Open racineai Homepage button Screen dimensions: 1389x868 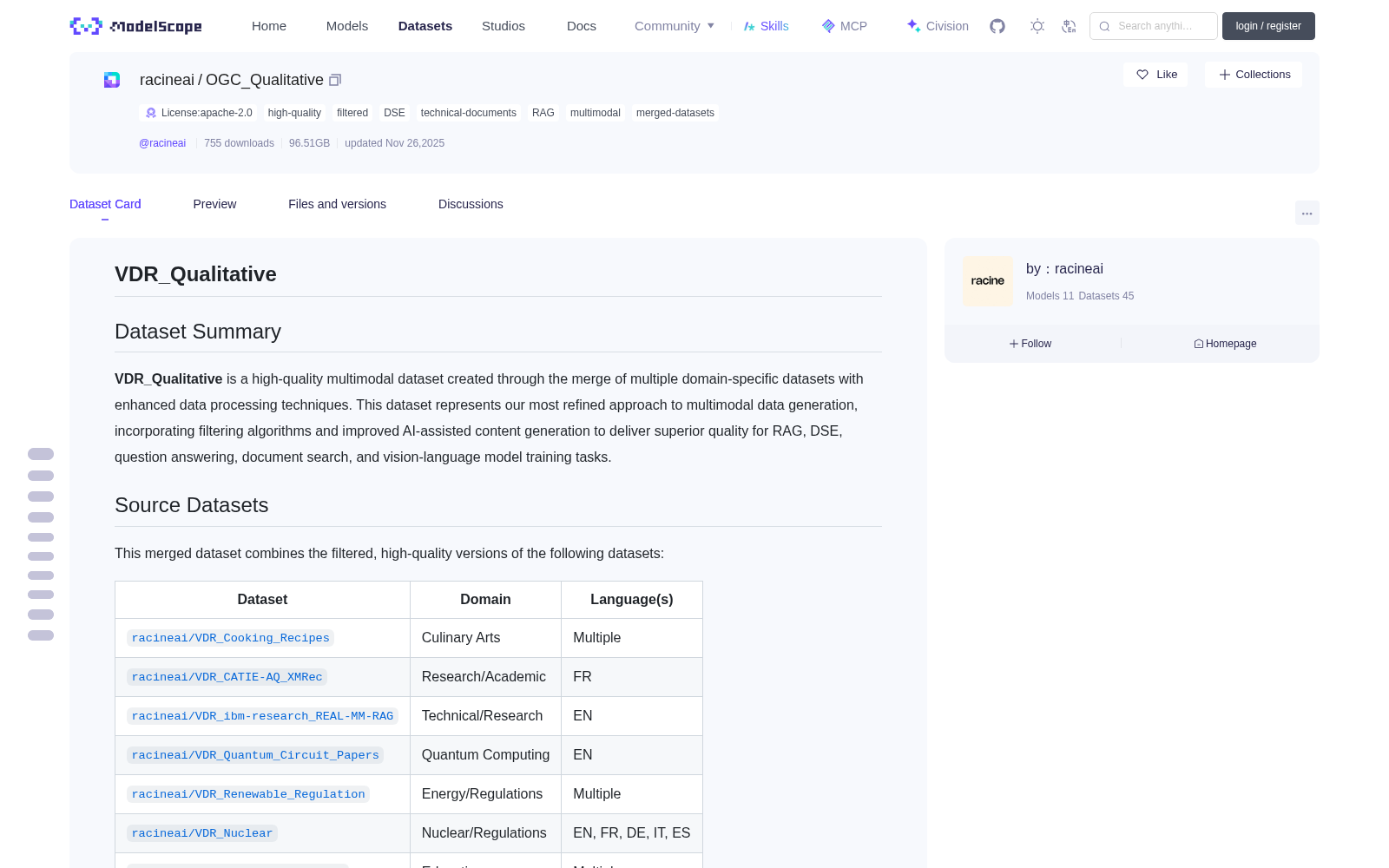[1225, 344]
